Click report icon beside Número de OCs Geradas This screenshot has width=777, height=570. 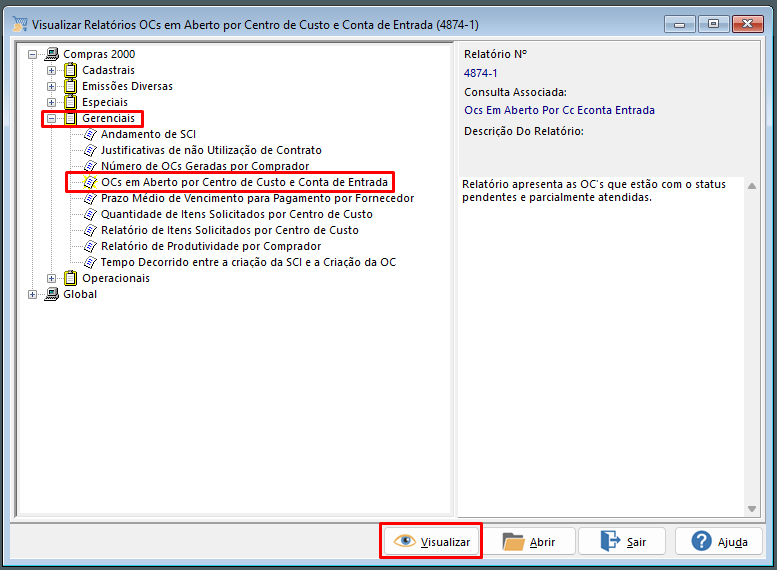(90, 166)
